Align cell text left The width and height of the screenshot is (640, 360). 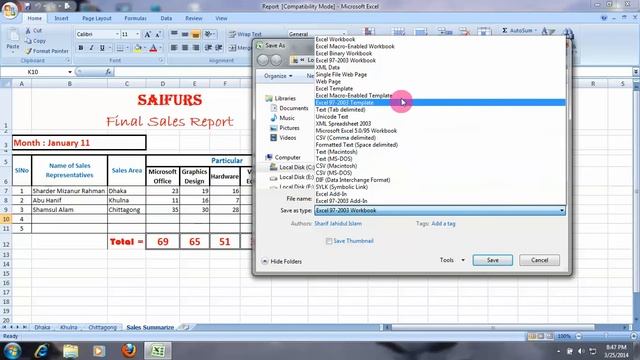pyautogui.click(x=174, y=48)
